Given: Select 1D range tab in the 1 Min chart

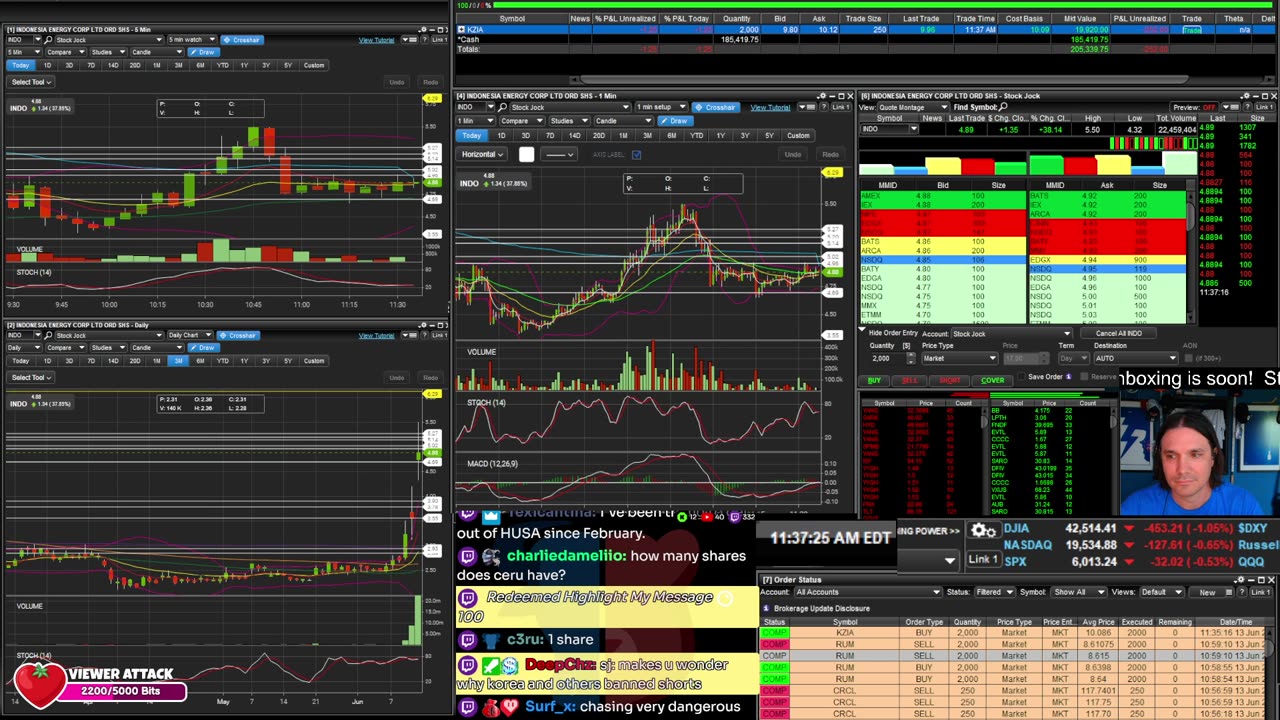Looking at the screenshot, I should [x=501, y=136].
